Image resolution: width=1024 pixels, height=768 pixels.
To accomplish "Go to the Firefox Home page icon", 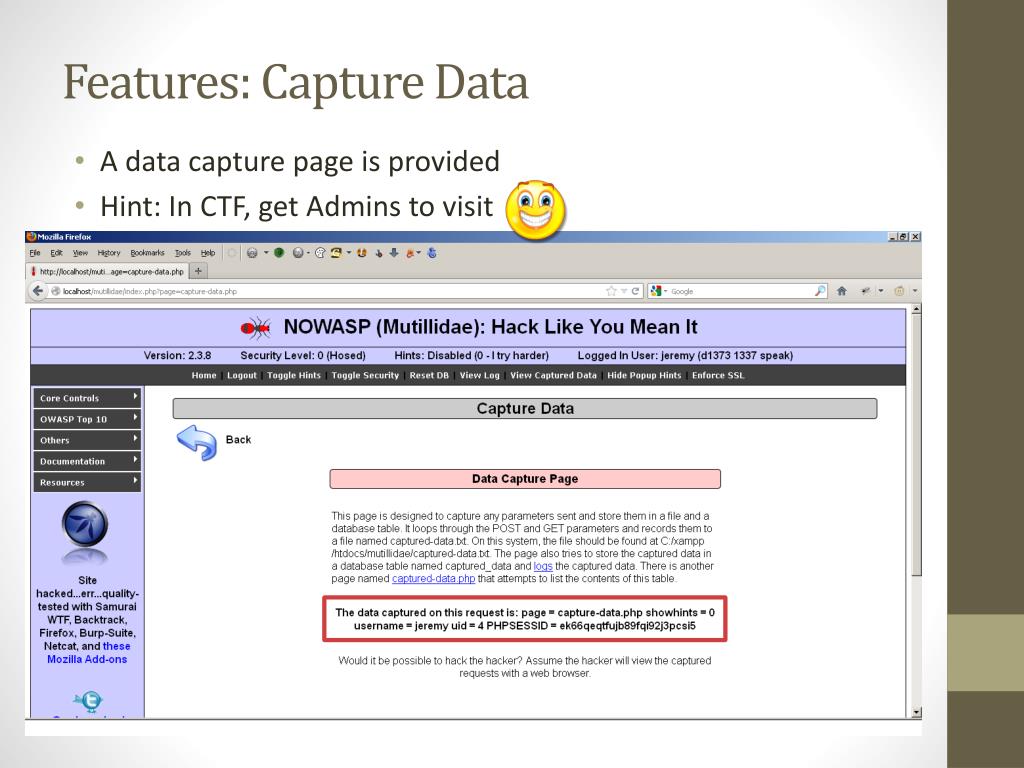I will [842, 291].
